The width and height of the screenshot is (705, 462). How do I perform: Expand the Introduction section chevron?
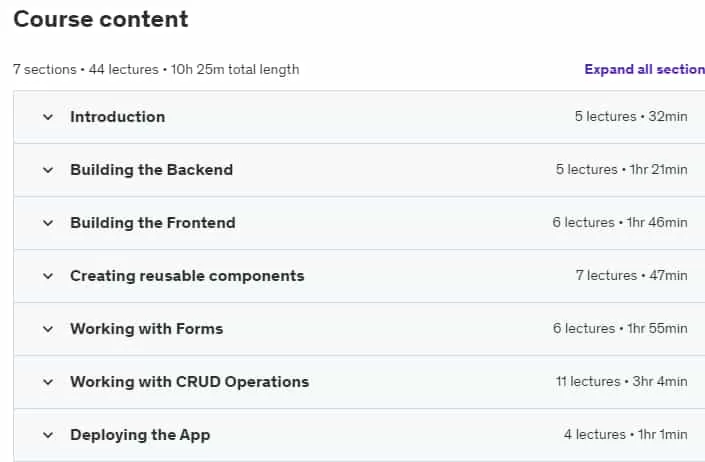[x=48, y=117]
